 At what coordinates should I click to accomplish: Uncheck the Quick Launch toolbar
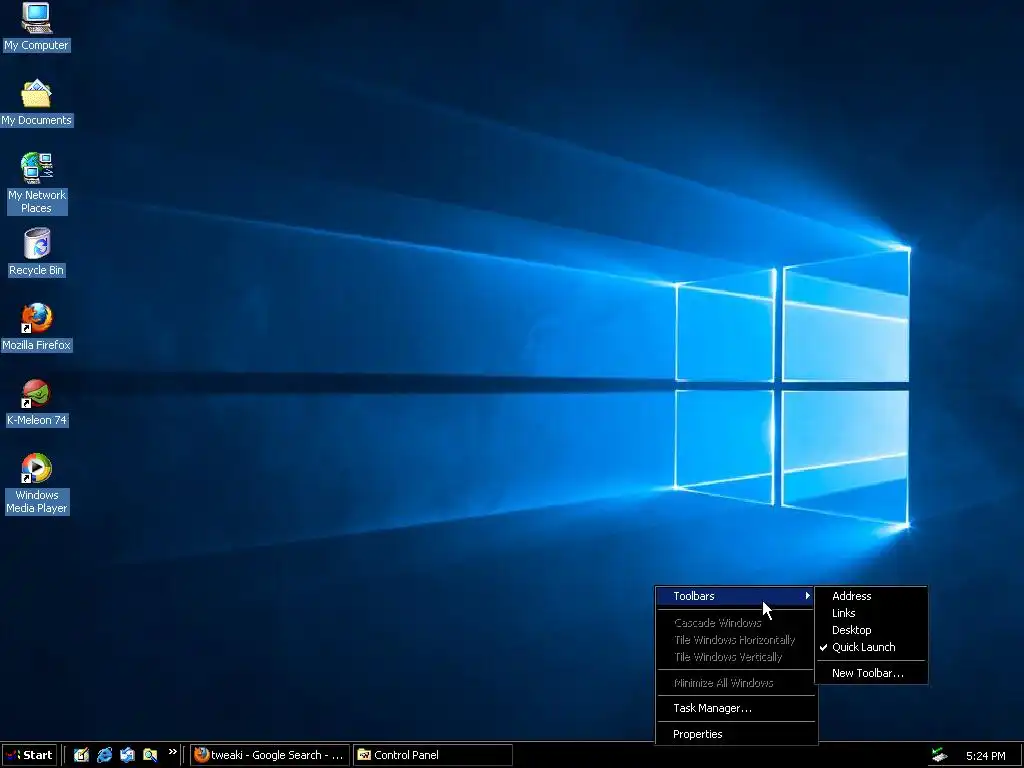click(871, 647)
